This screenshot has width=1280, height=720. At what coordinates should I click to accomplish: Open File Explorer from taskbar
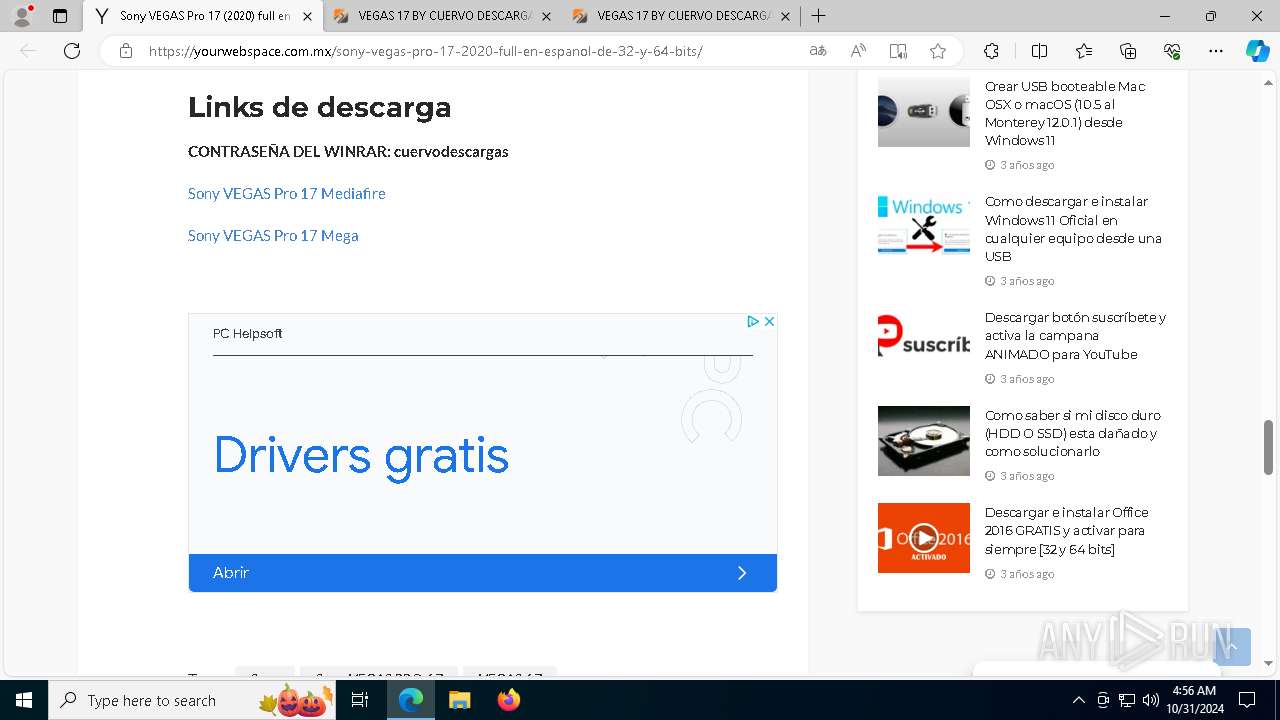pos(459,700)
